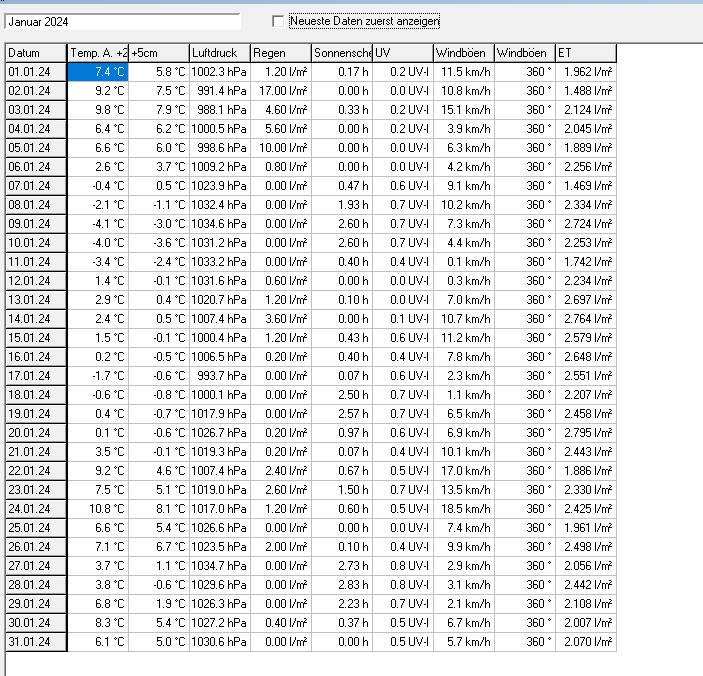Click the date cell 31.01.24
The height and width of the screenshot is (676, 703).
point(36,642)
